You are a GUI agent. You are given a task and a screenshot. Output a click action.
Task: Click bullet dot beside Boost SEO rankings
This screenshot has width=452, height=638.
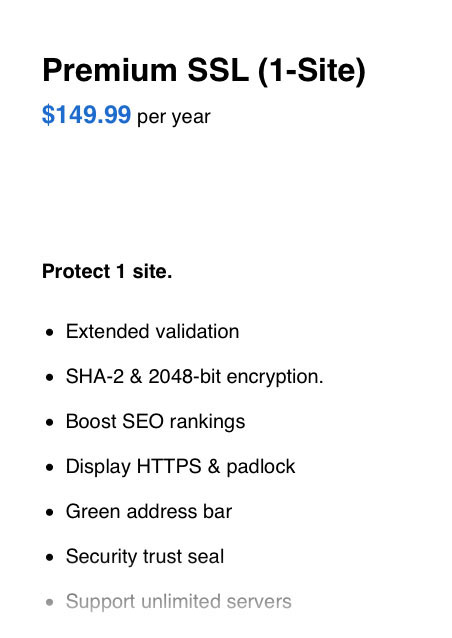tap(50, 422)
